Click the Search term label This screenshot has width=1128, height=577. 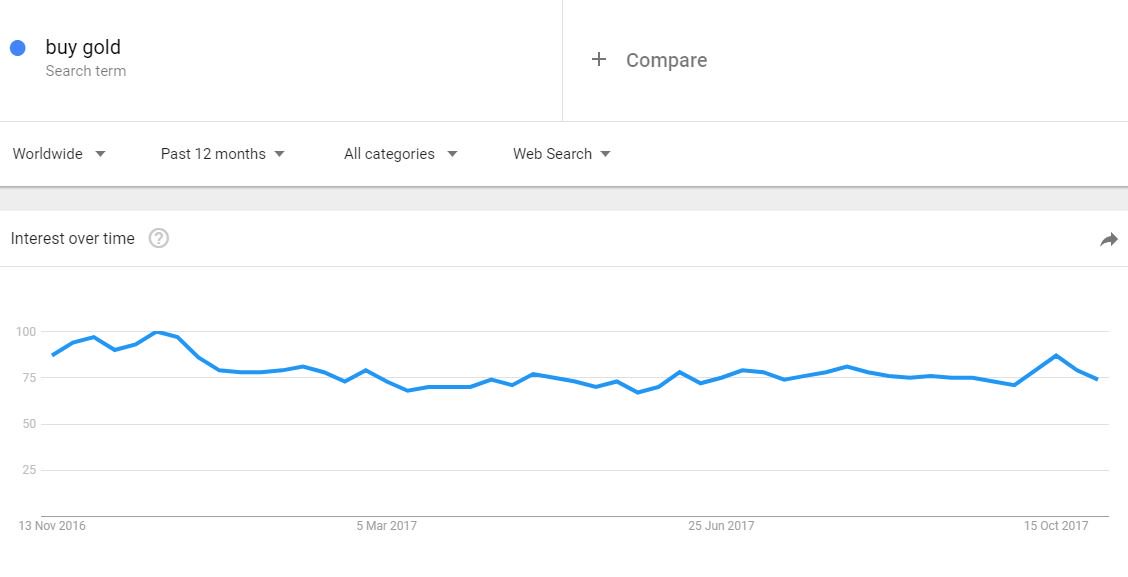pyautogui.click(x=86, y=71)
